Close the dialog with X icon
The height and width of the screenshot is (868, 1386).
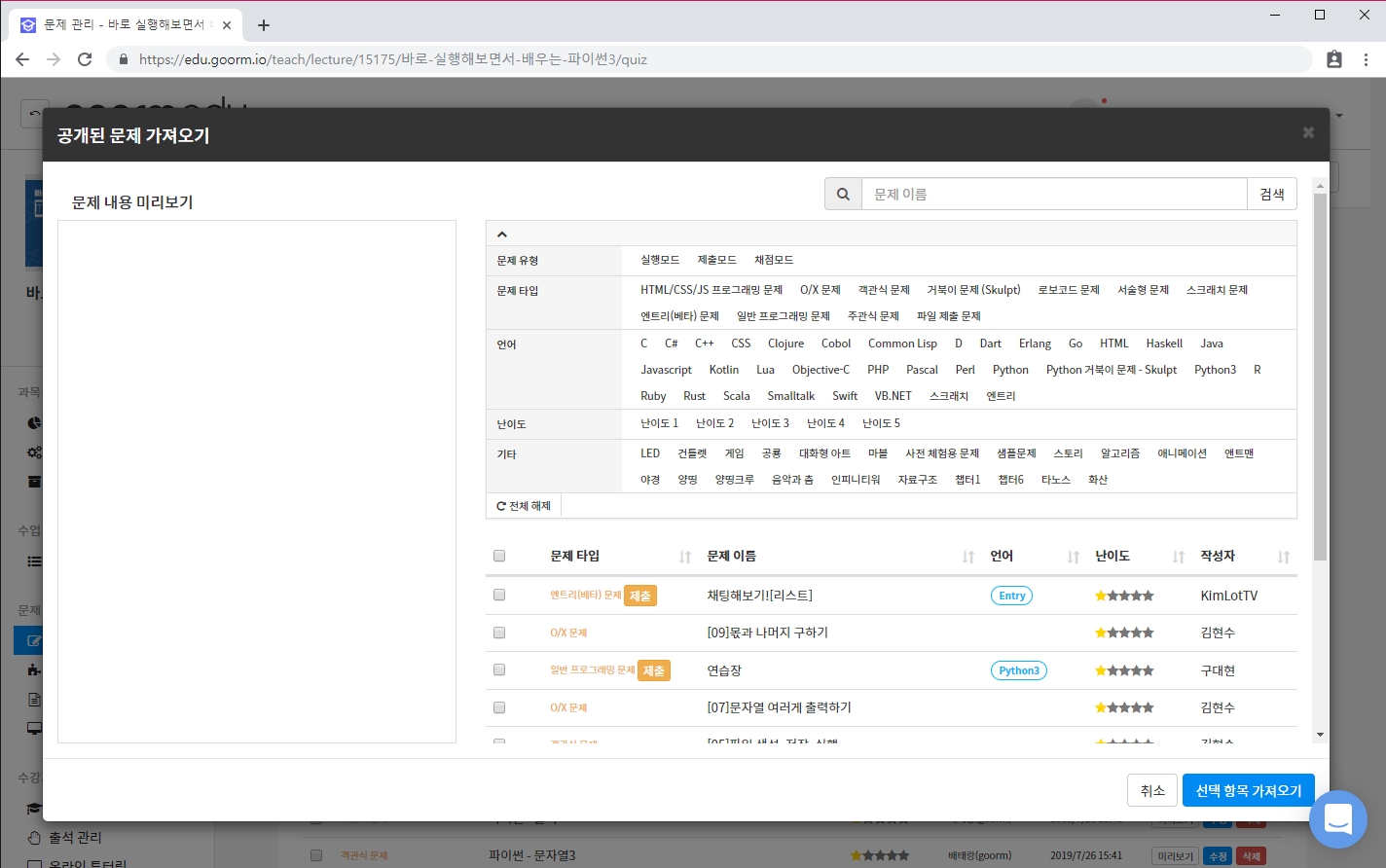tap(1308, 132)
